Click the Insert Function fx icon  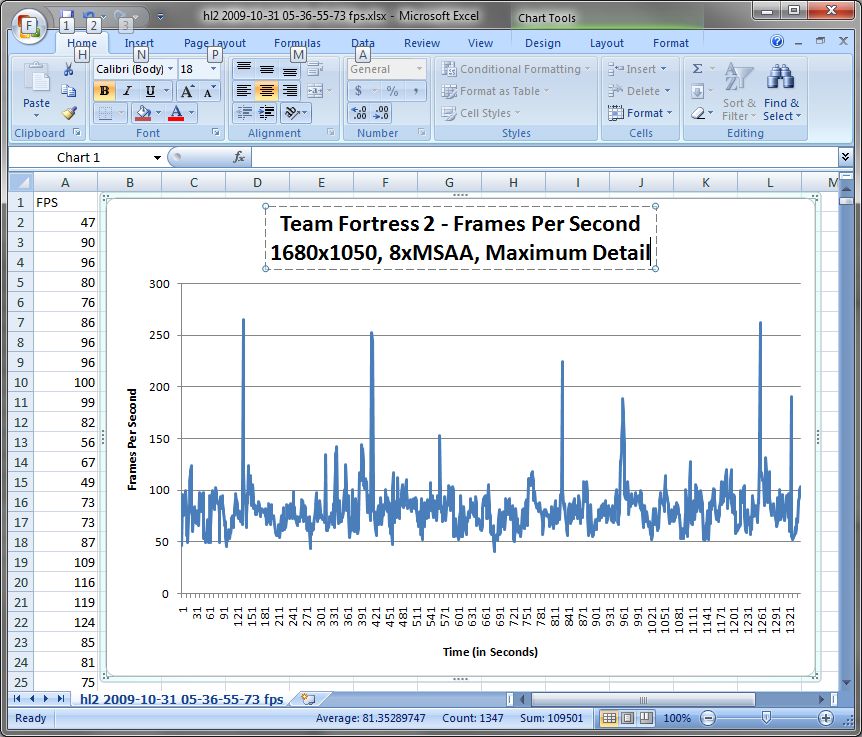click(x=239, y=158)
